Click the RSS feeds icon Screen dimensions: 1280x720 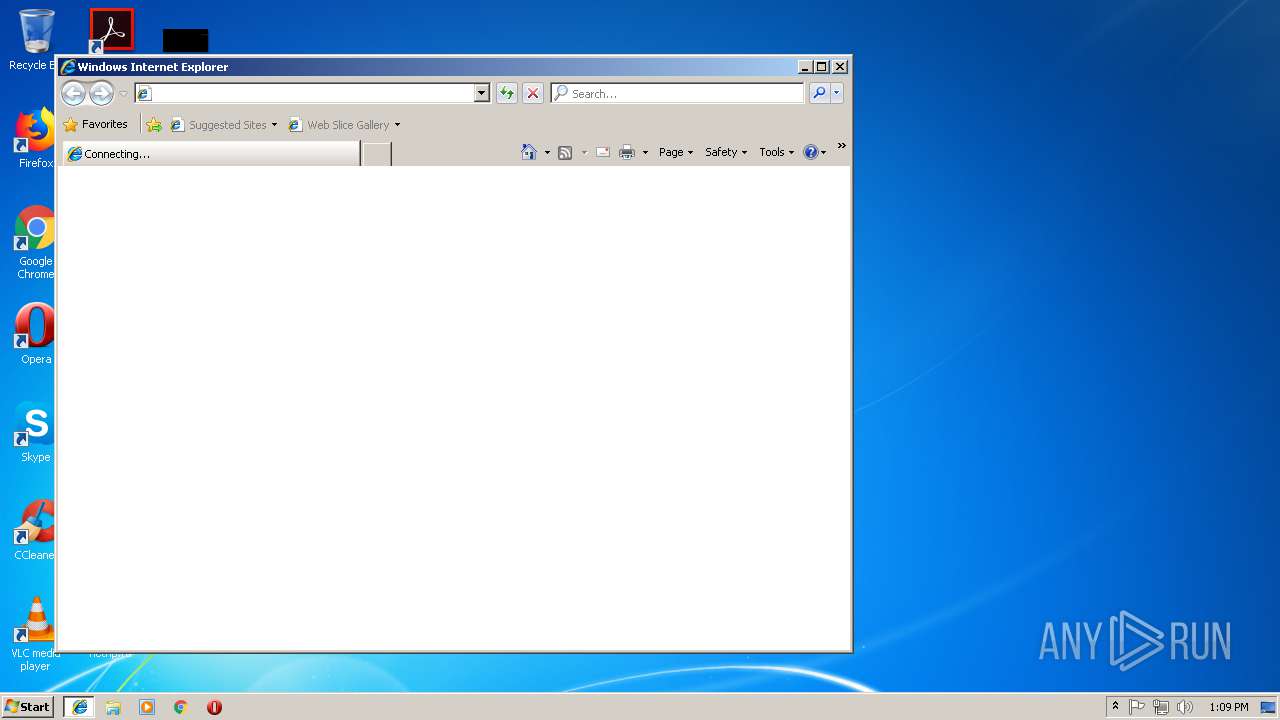(x=565, y=152)
